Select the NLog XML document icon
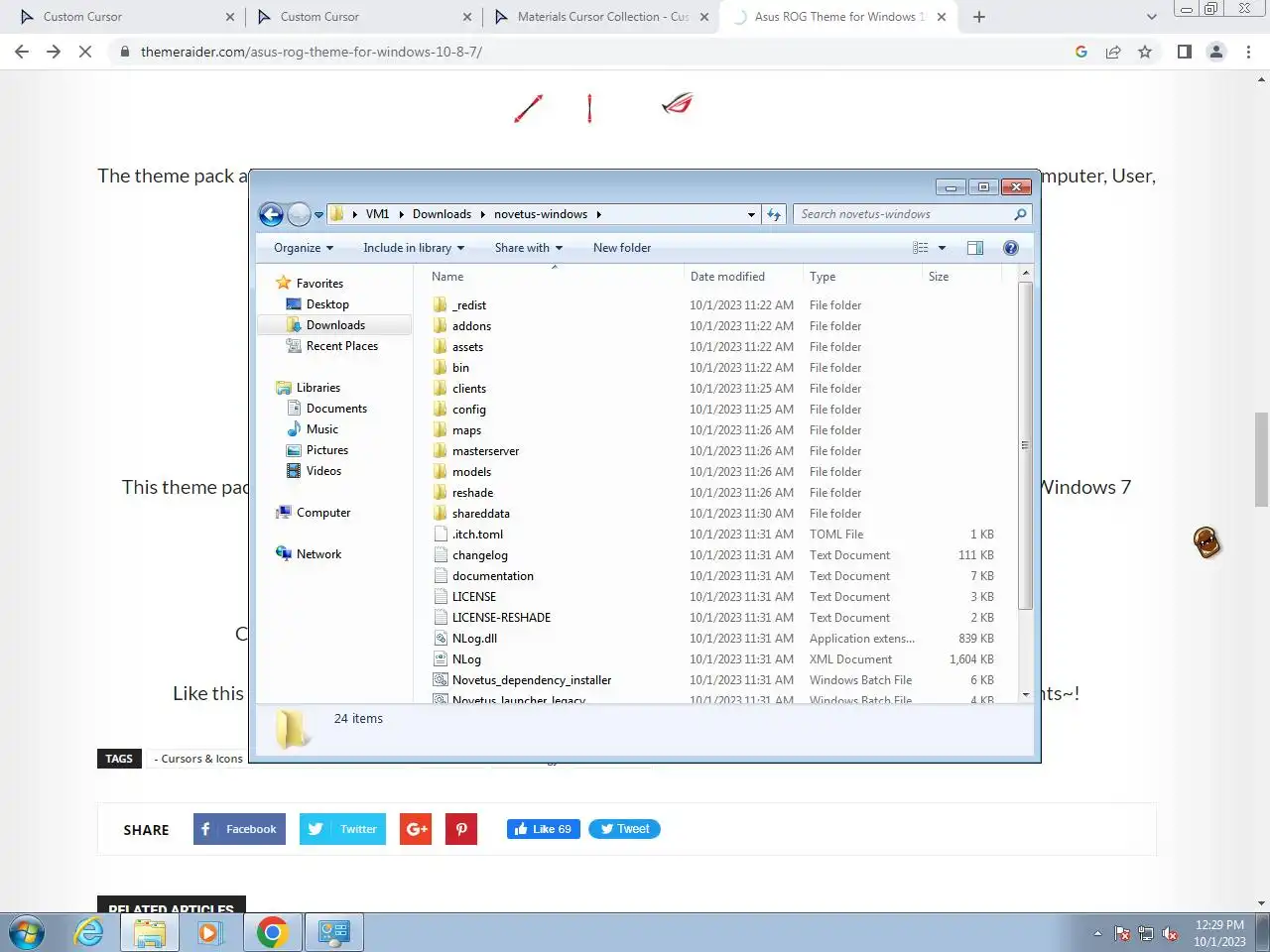The image size is (1270, 952). click(441, 659)
